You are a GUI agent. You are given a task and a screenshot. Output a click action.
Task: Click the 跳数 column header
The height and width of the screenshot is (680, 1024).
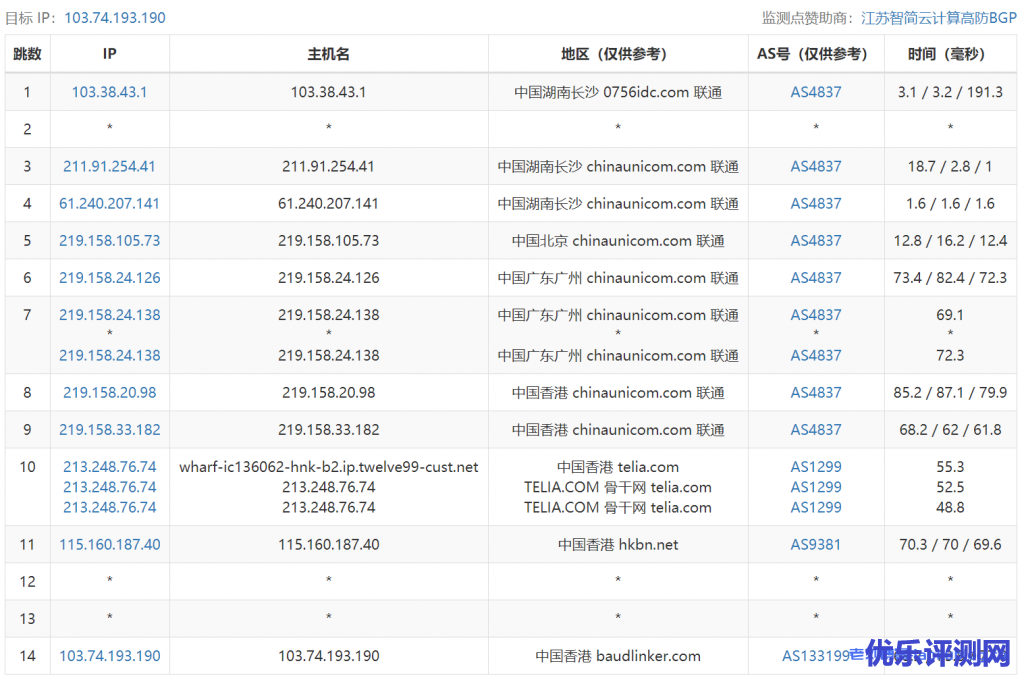click(x=27, y=54)
